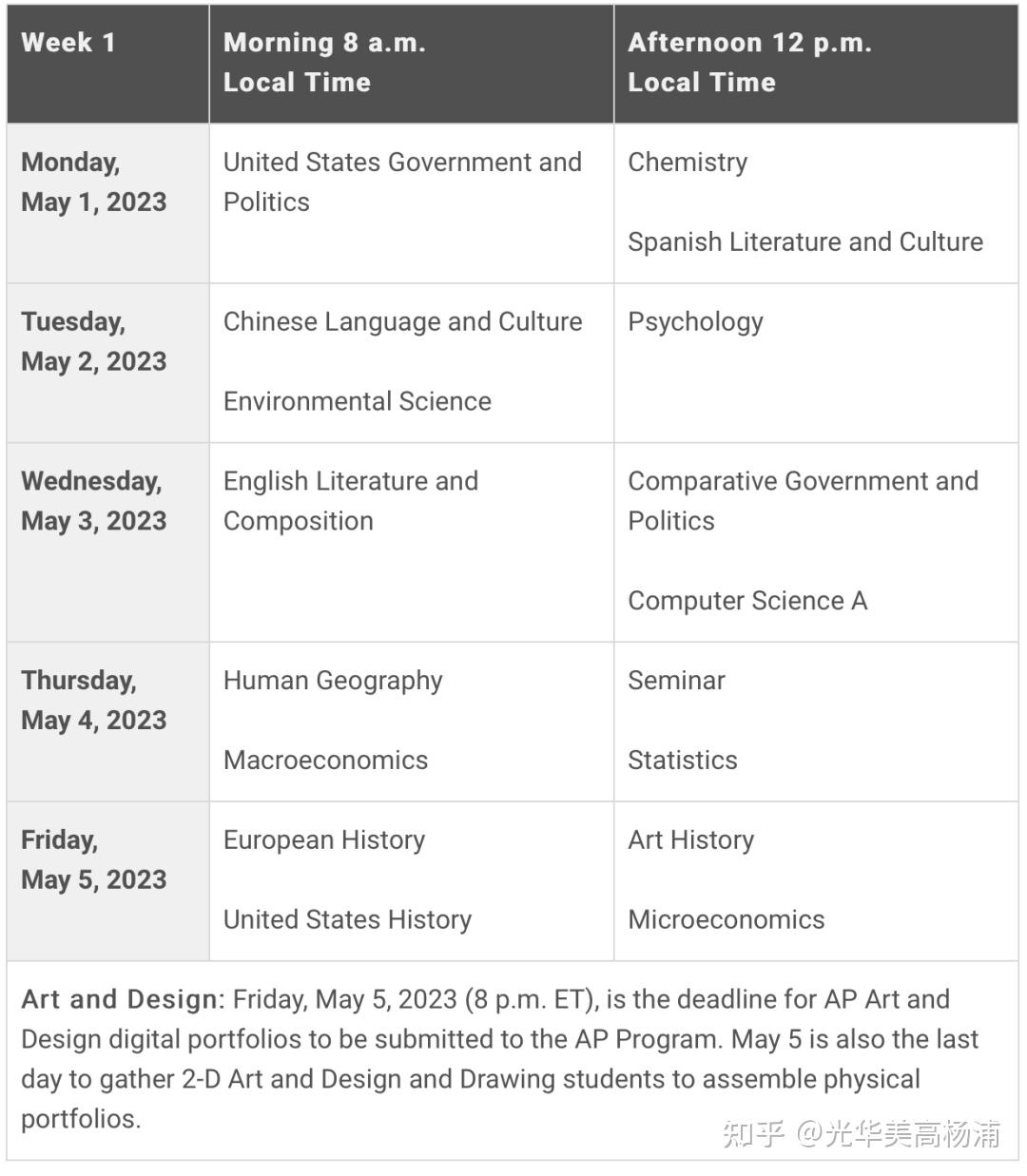Click English Literature and Composition

pyautogui.click(x=351, y=501)
